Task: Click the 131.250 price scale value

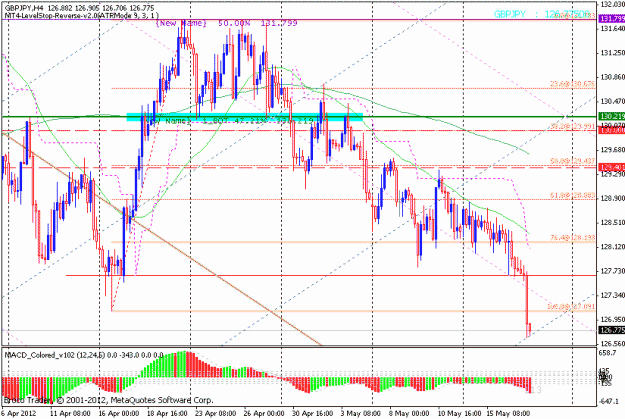Action: pos(612,53)
